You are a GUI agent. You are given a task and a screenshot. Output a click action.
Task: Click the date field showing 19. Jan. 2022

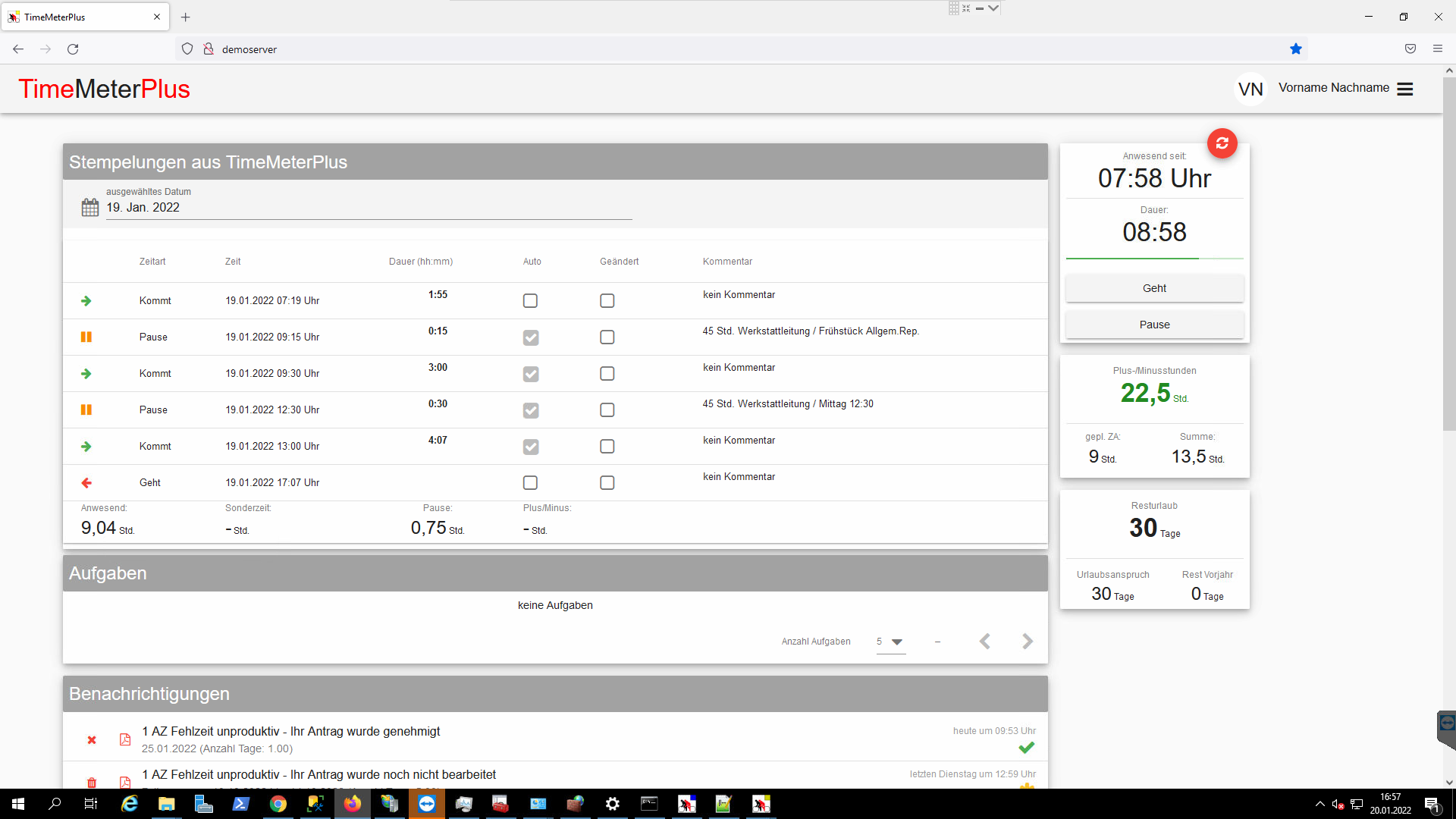(369, 207)
